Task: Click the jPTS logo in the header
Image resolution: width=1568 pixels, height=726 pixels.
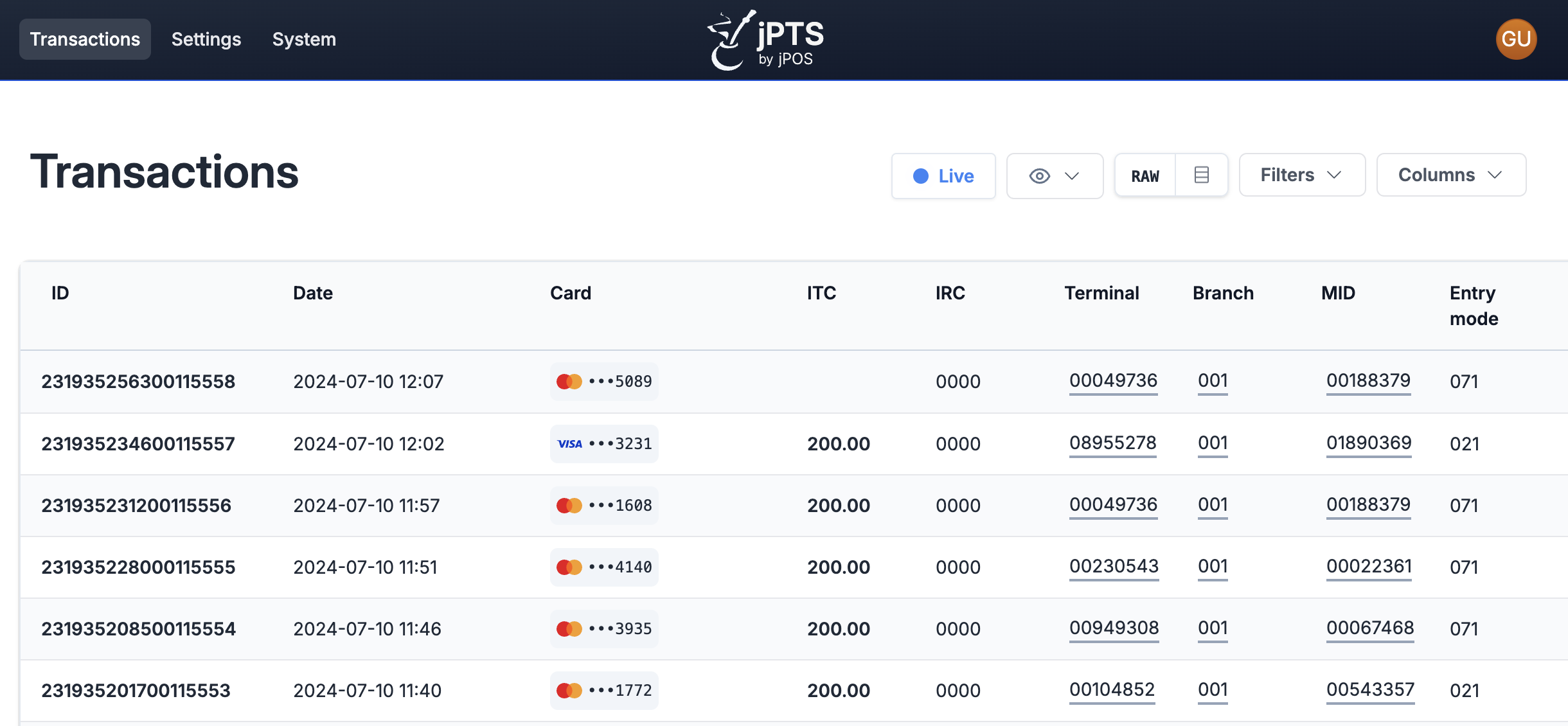Action: pos(765,39)
